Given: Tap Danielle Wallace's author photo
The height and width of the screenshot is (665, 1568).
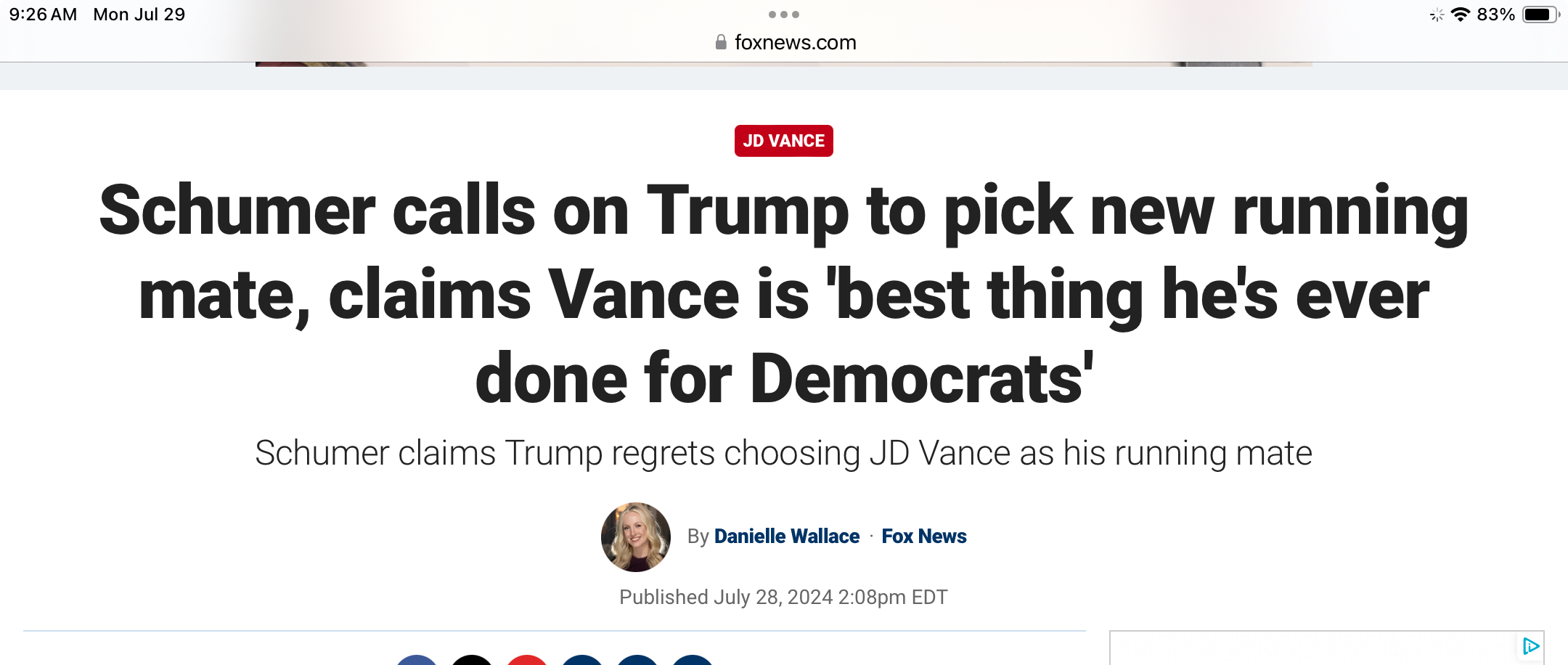Looking at the screenshot, I should [636, 537].
